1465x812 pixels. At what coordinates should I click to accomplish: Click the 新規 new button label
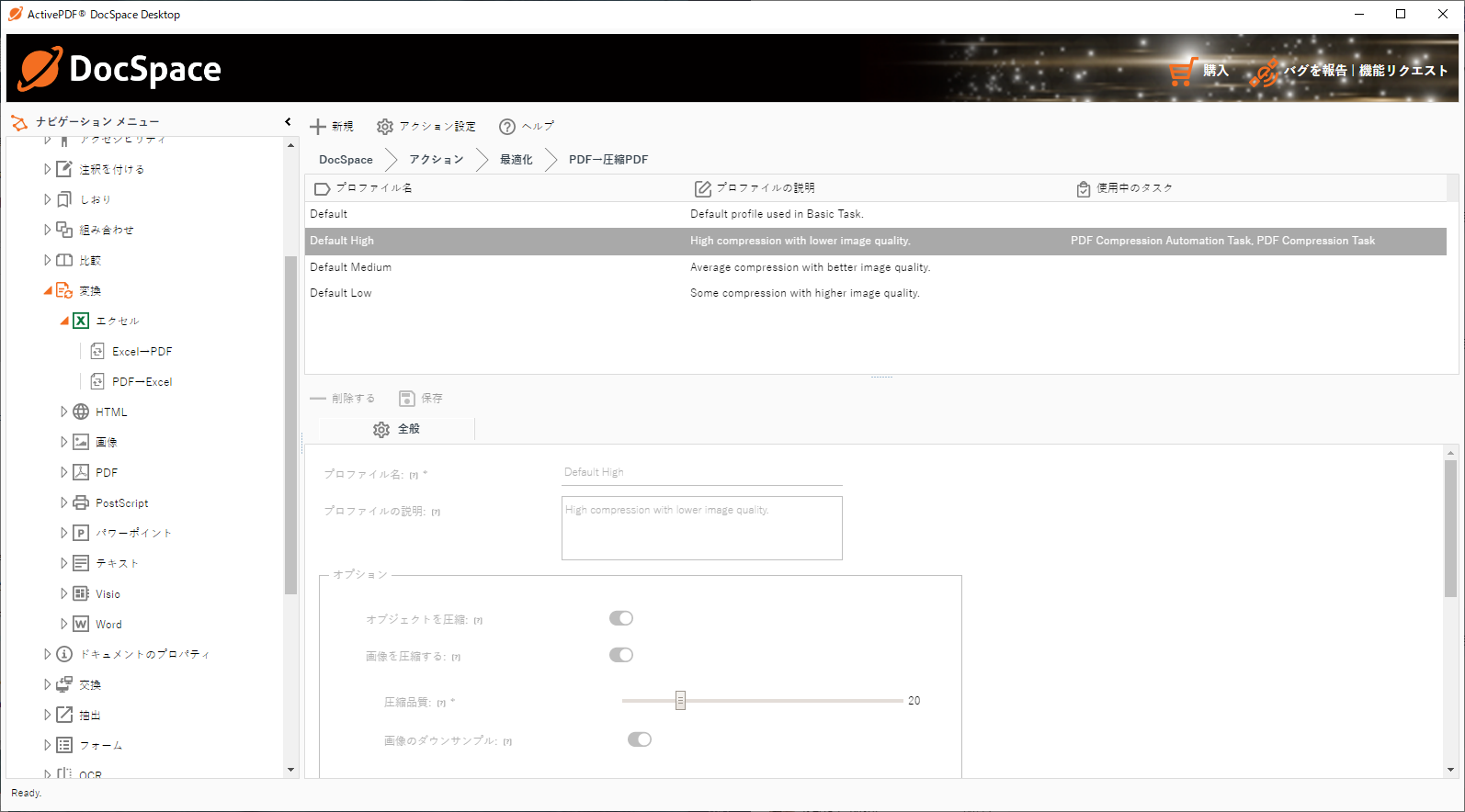point(343,127)
